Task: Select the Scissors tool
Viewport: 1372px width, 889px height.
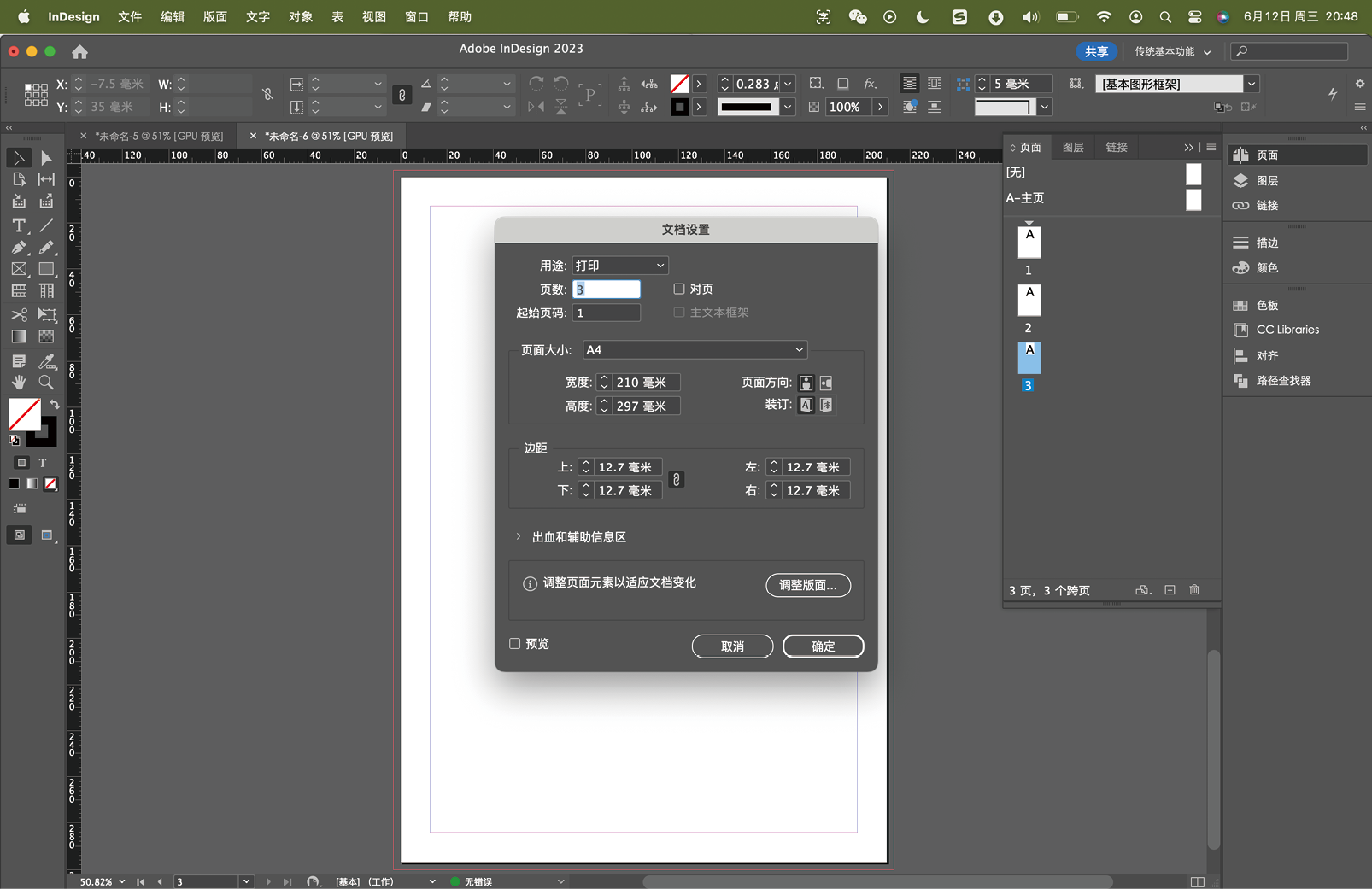Action: [x=19, y=314]
